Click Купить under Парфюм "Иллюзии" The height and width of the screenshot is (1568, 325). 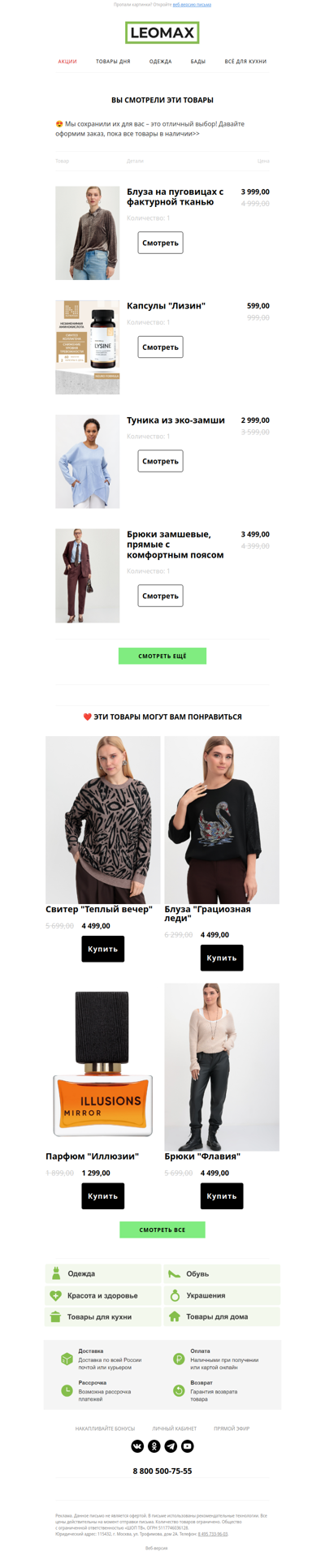103,1195
